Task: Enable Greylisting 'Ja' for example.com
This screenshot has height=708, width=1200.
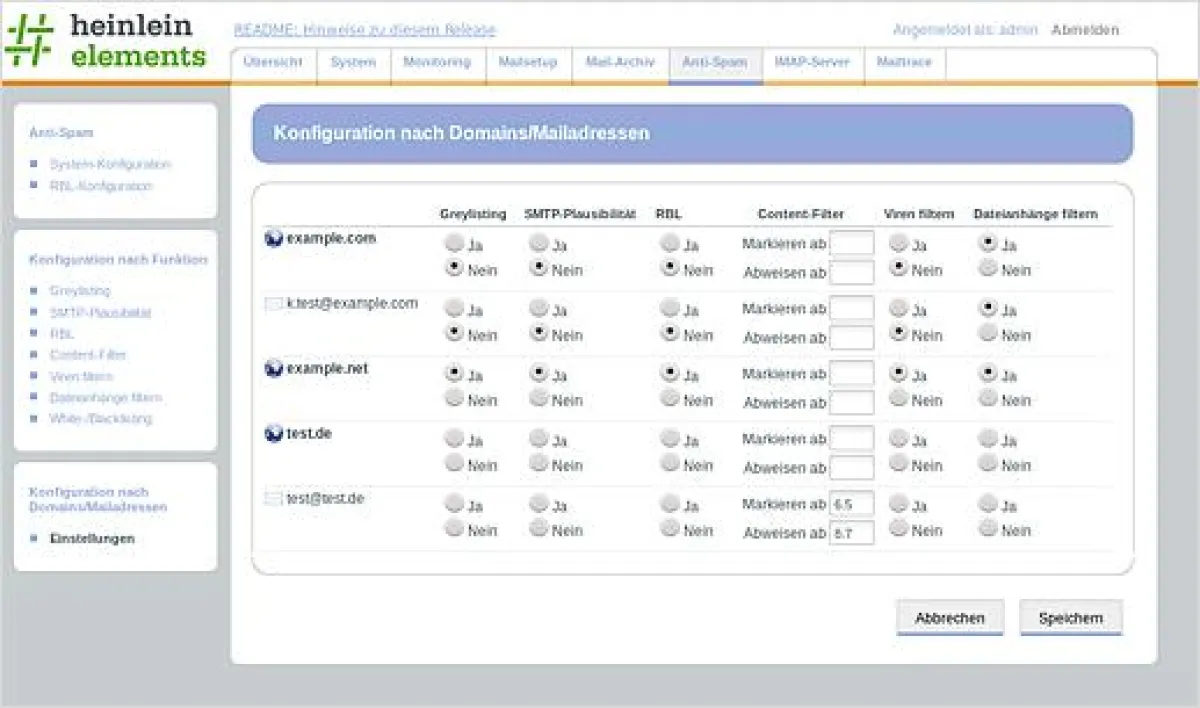Action: (x=455, y=243)
